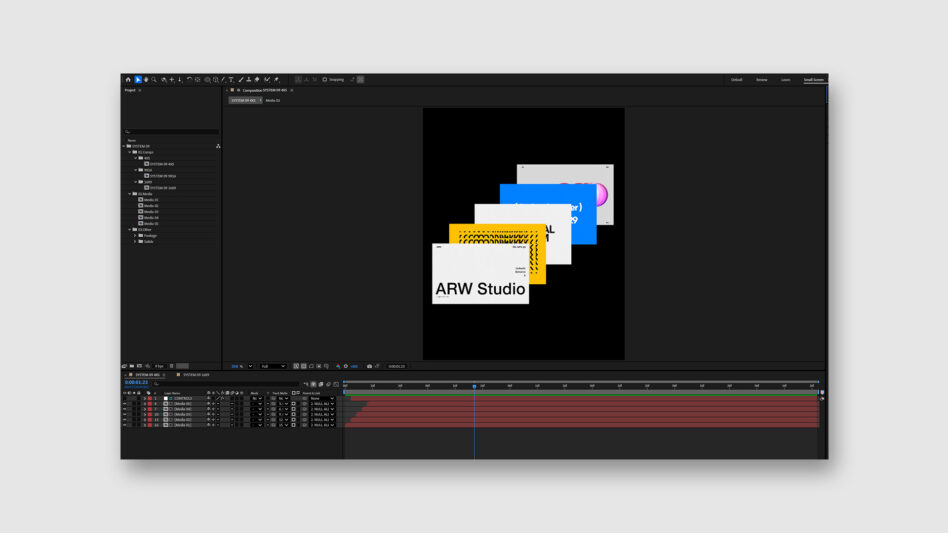Switch to Learn workspace
The image size is (948, 533).
(785, 80)
